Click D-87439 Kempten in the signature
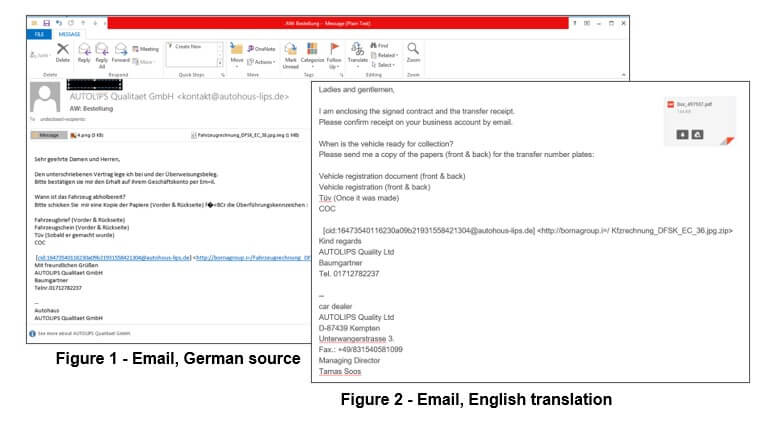 click(x=349, y=328)
